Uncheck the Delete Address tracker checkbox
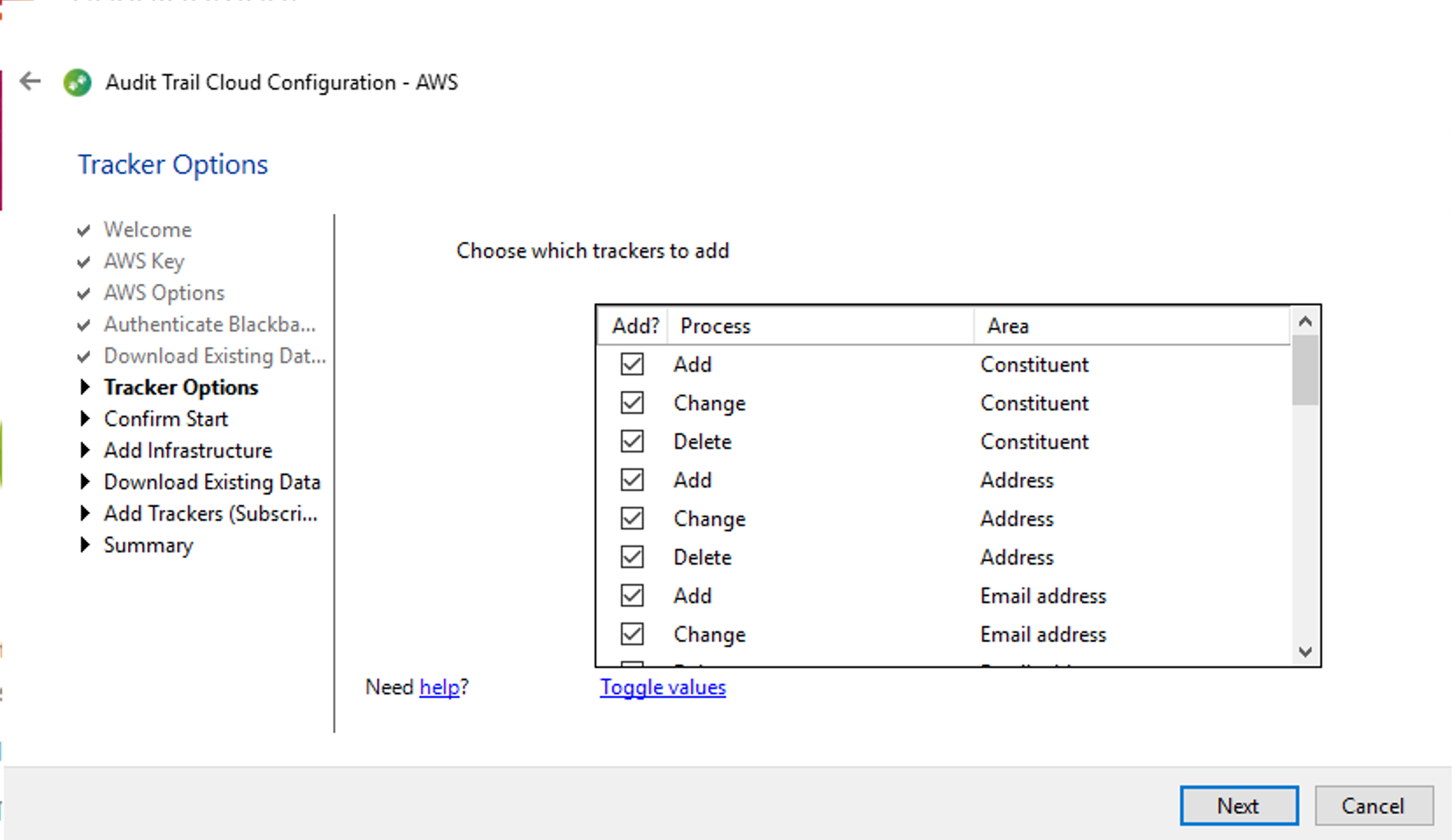The image size is (1452, 840). (632, 557)
